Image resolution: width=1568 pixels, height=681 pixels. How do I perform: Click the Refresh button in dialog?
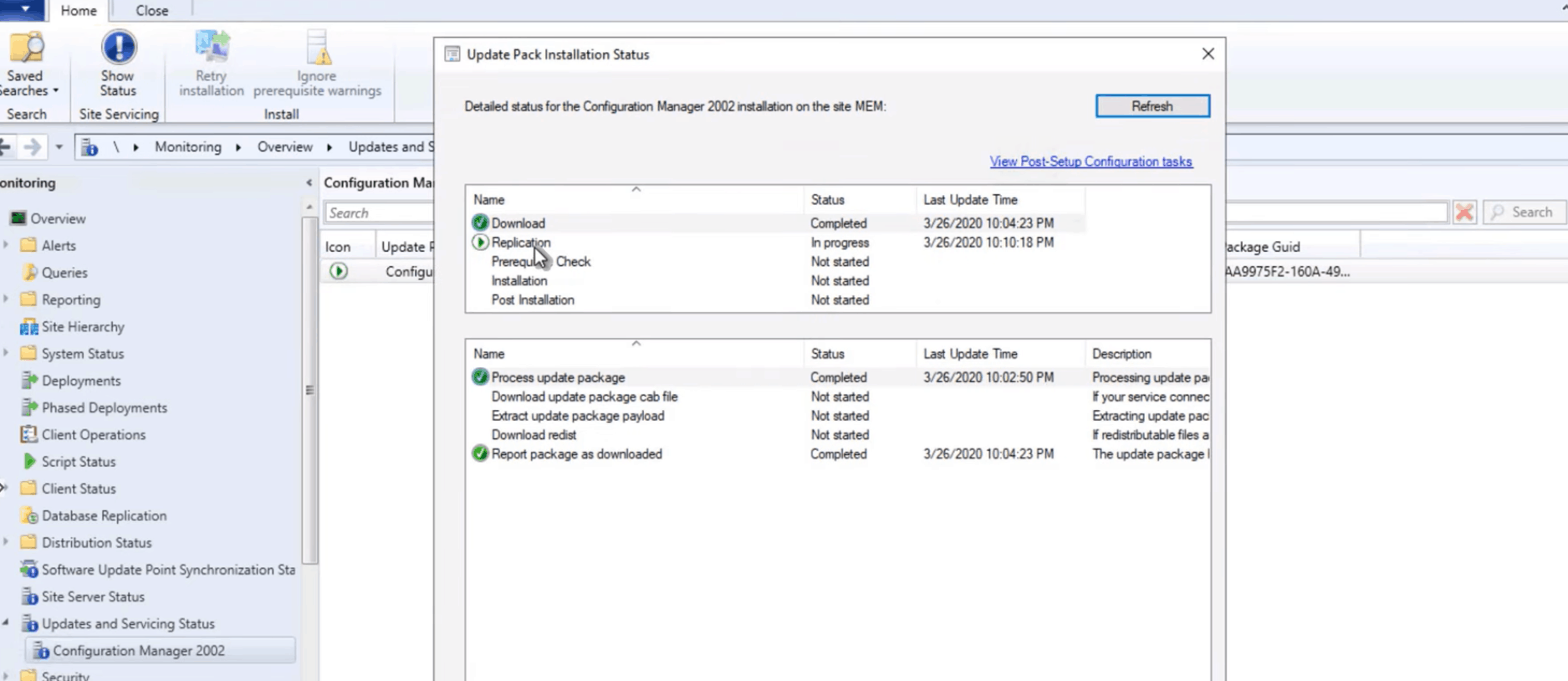coord(1152,106)
